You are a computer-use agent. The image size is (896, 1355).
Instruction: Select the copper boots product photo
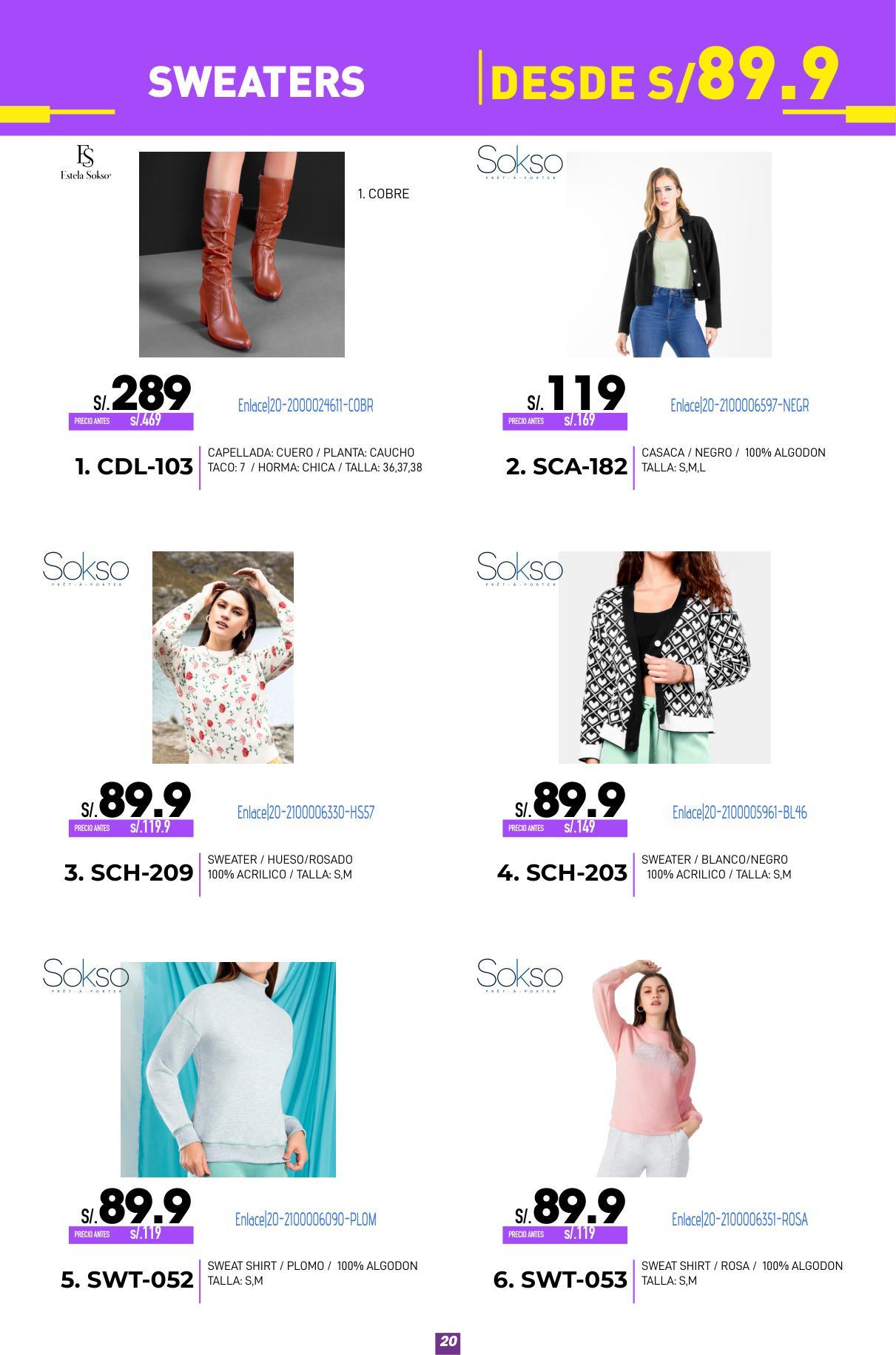[x=242, y=255]
